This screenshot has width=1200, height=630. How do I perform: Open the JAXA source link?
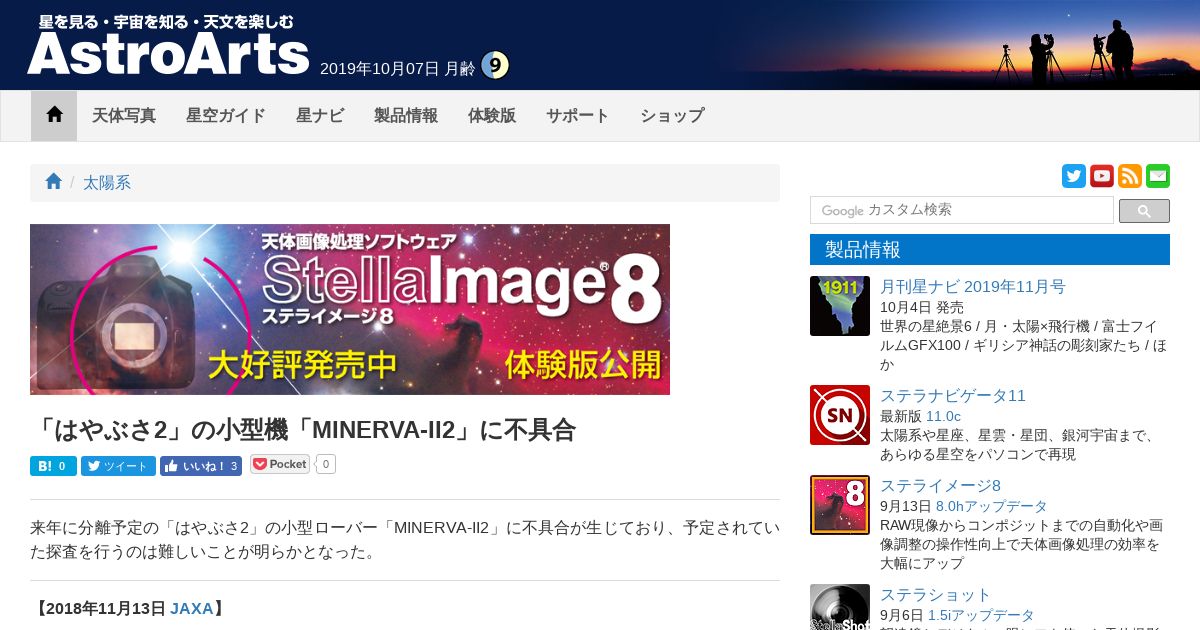click(x=191, y=608)
